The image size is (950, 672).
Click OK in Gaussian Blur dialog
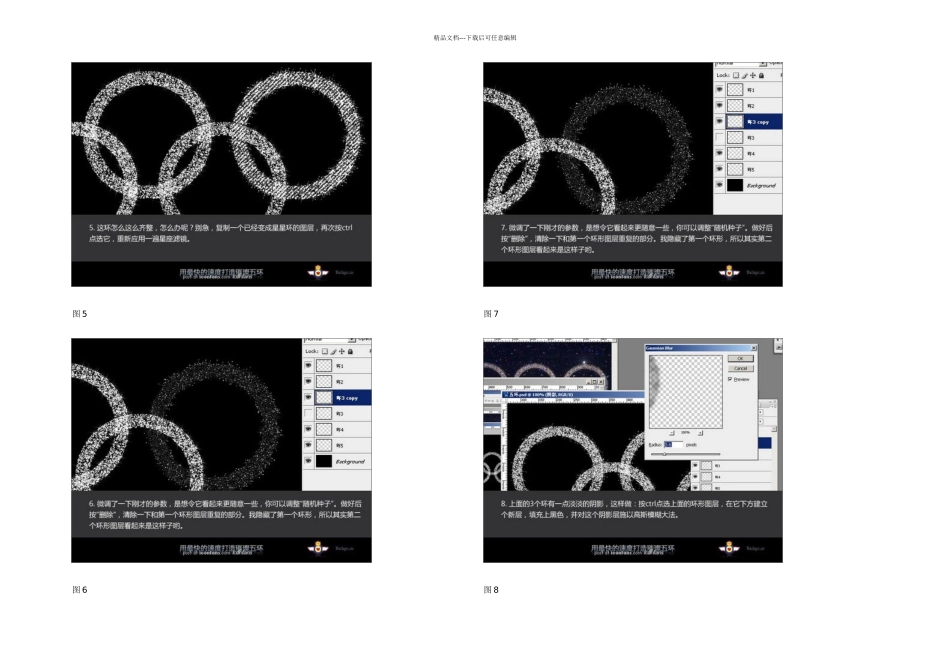(740, 359)
